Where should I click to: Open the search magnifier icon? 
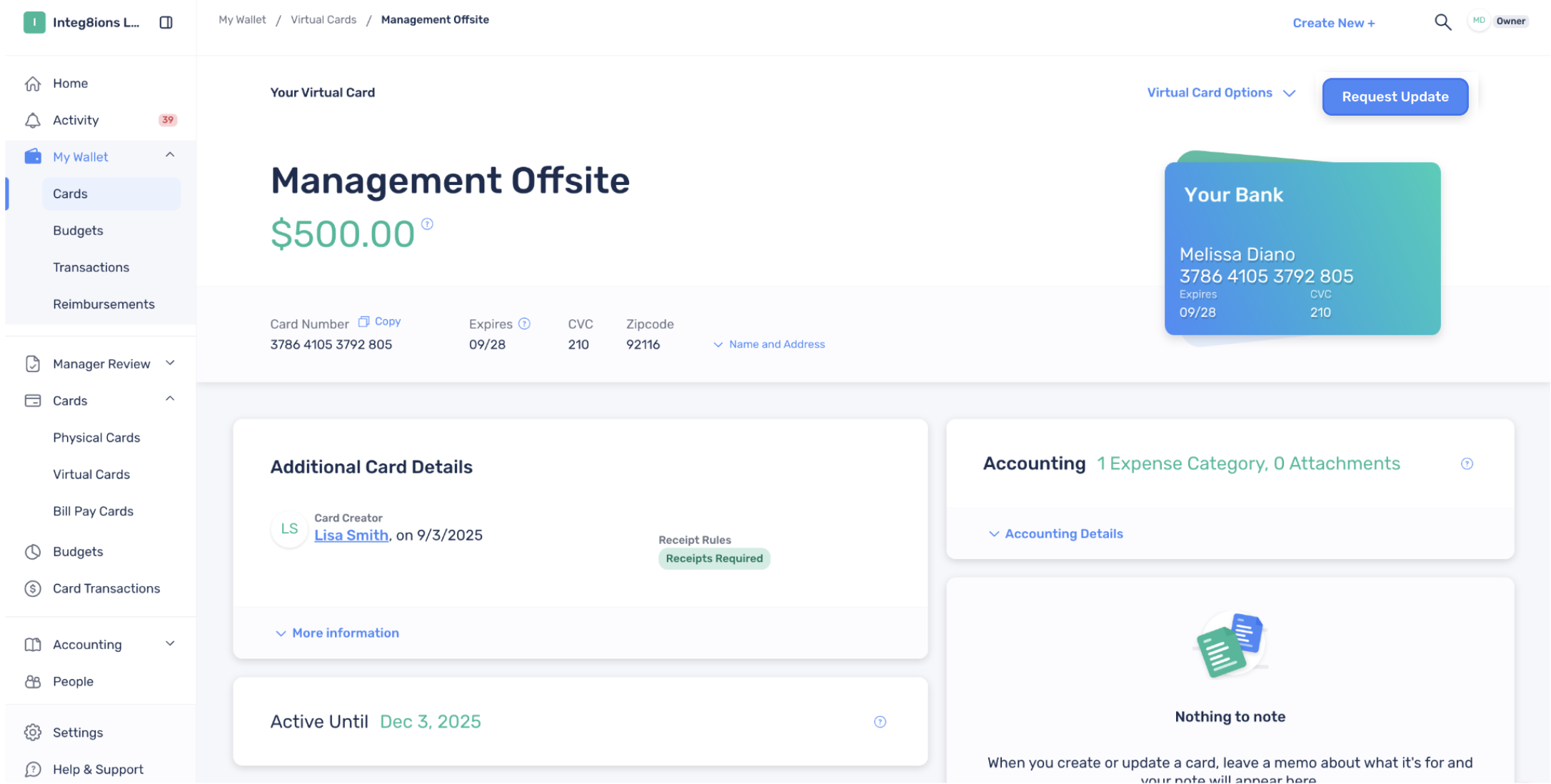[x=1442, y=22]
